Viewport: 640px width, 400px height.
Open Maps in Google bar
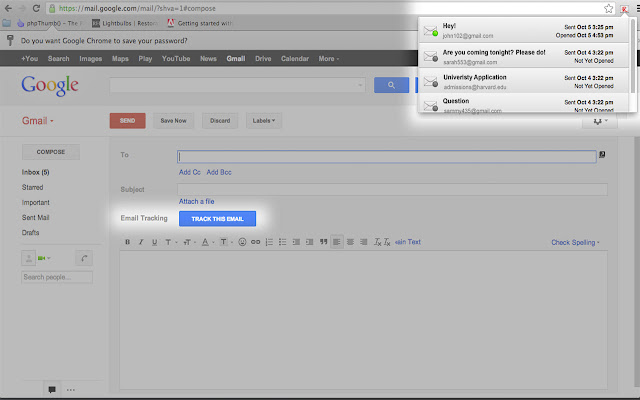pyautogui.click(x=120, y=59)
